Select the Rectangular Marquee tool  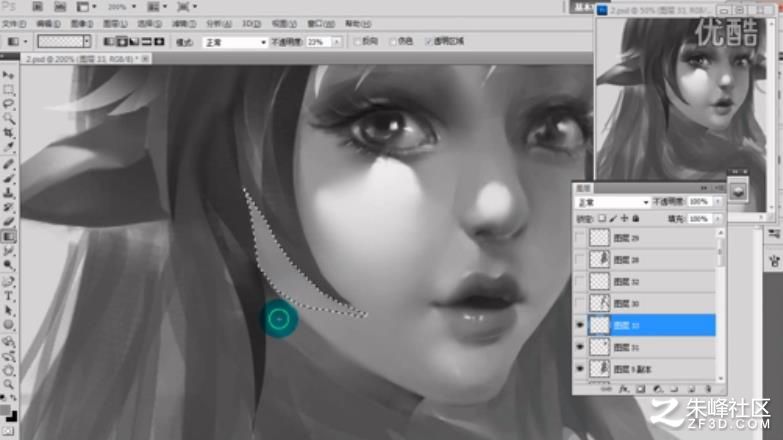tap(8, 90)
